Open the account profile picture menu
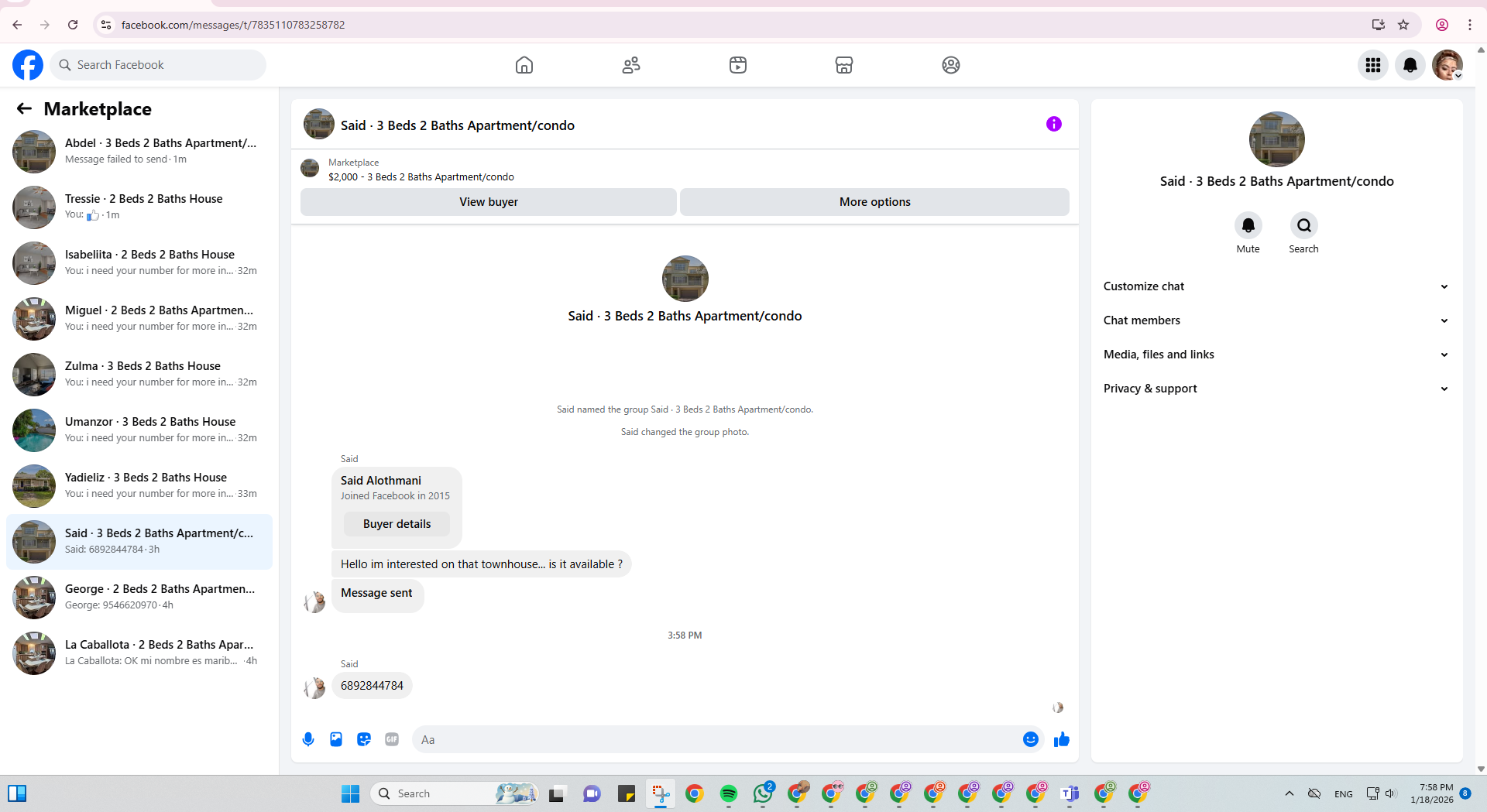Viewport: 1487px width, 812px height. coord(1448,65)
